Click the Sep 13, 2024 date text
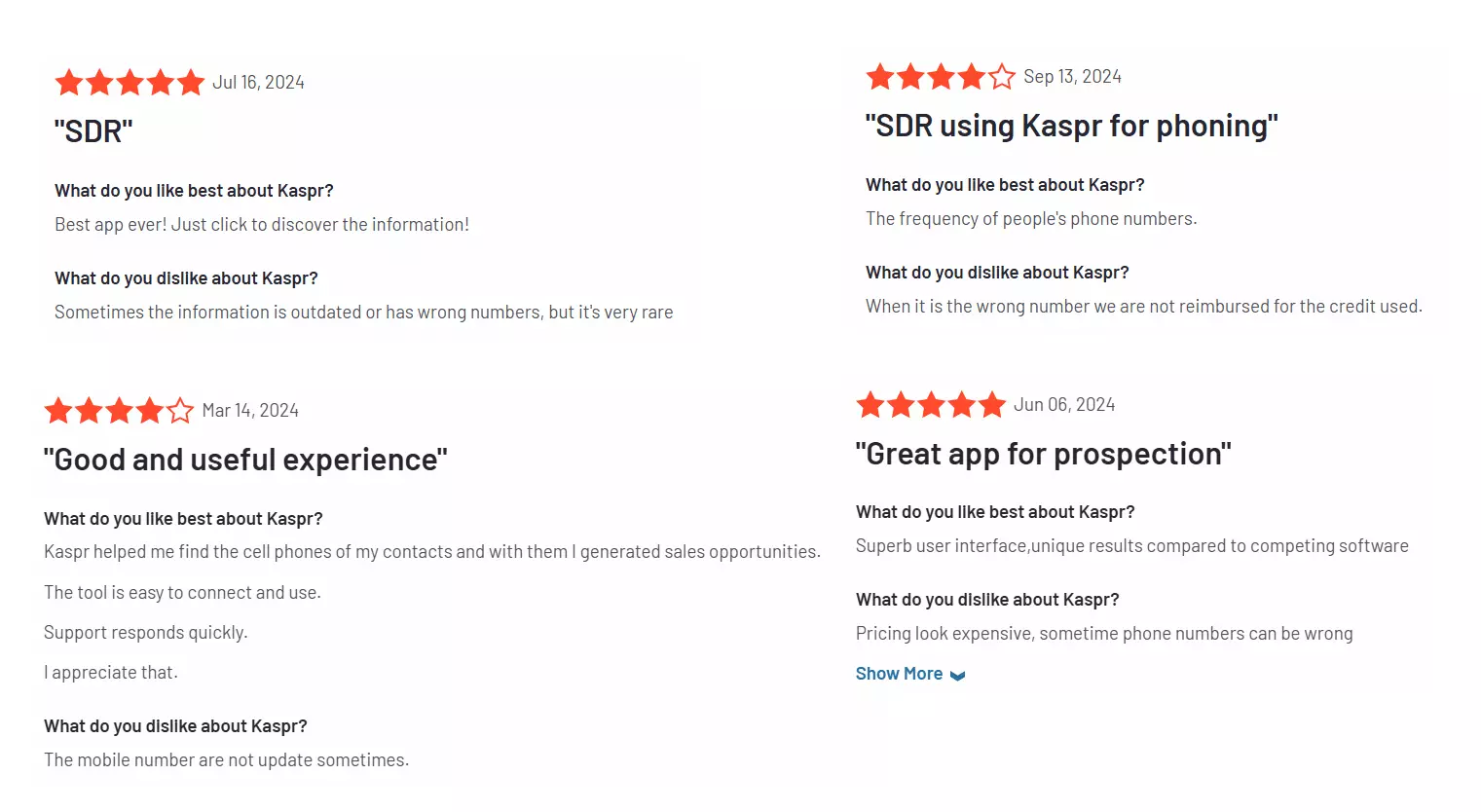This screenshot has width=1481, height=812. click(1072, 76)
